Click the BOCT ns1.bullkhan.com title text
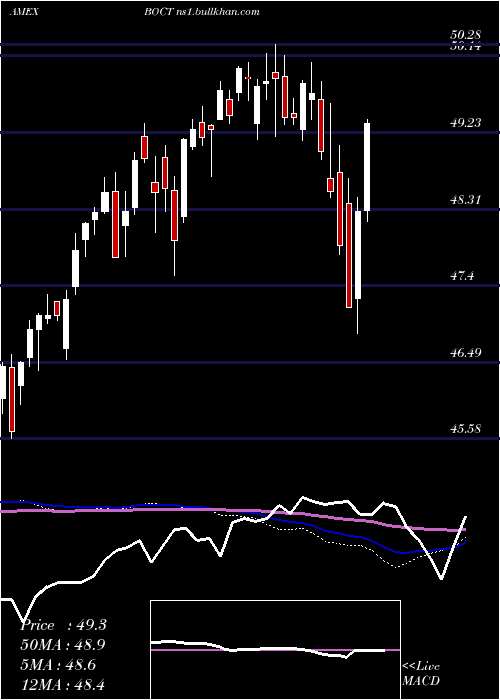 [x=201, y=12]
